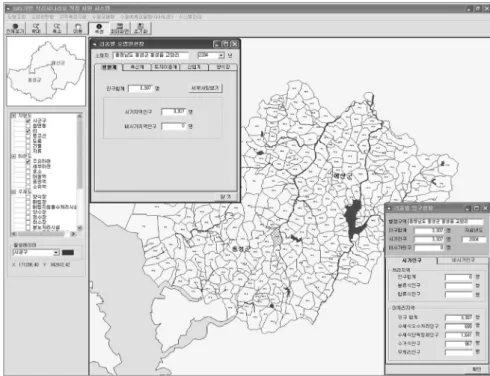Maximize the pollution-source status dialog
Image resolution: width=490 pixels, height=376 pixels.
click(x=226, y=44)
